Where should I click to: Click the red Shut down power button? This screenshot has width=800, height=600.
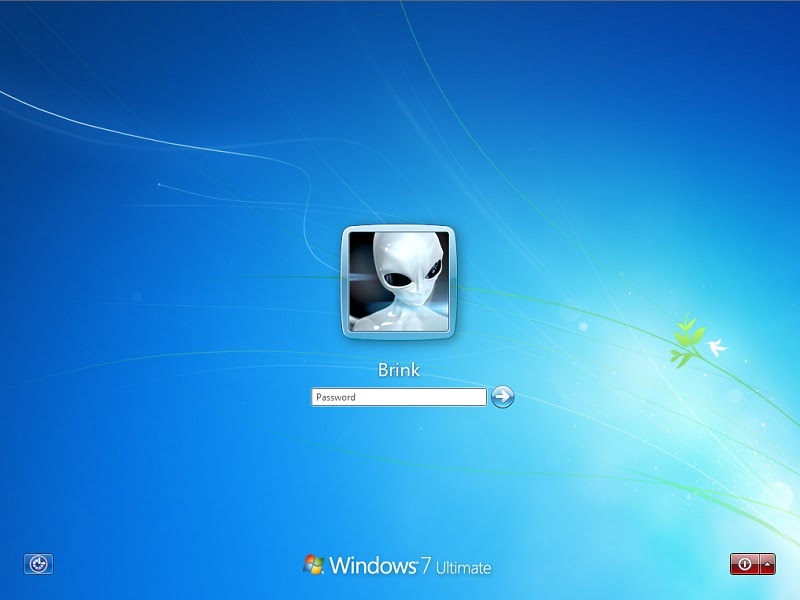[x=745, y=564]
